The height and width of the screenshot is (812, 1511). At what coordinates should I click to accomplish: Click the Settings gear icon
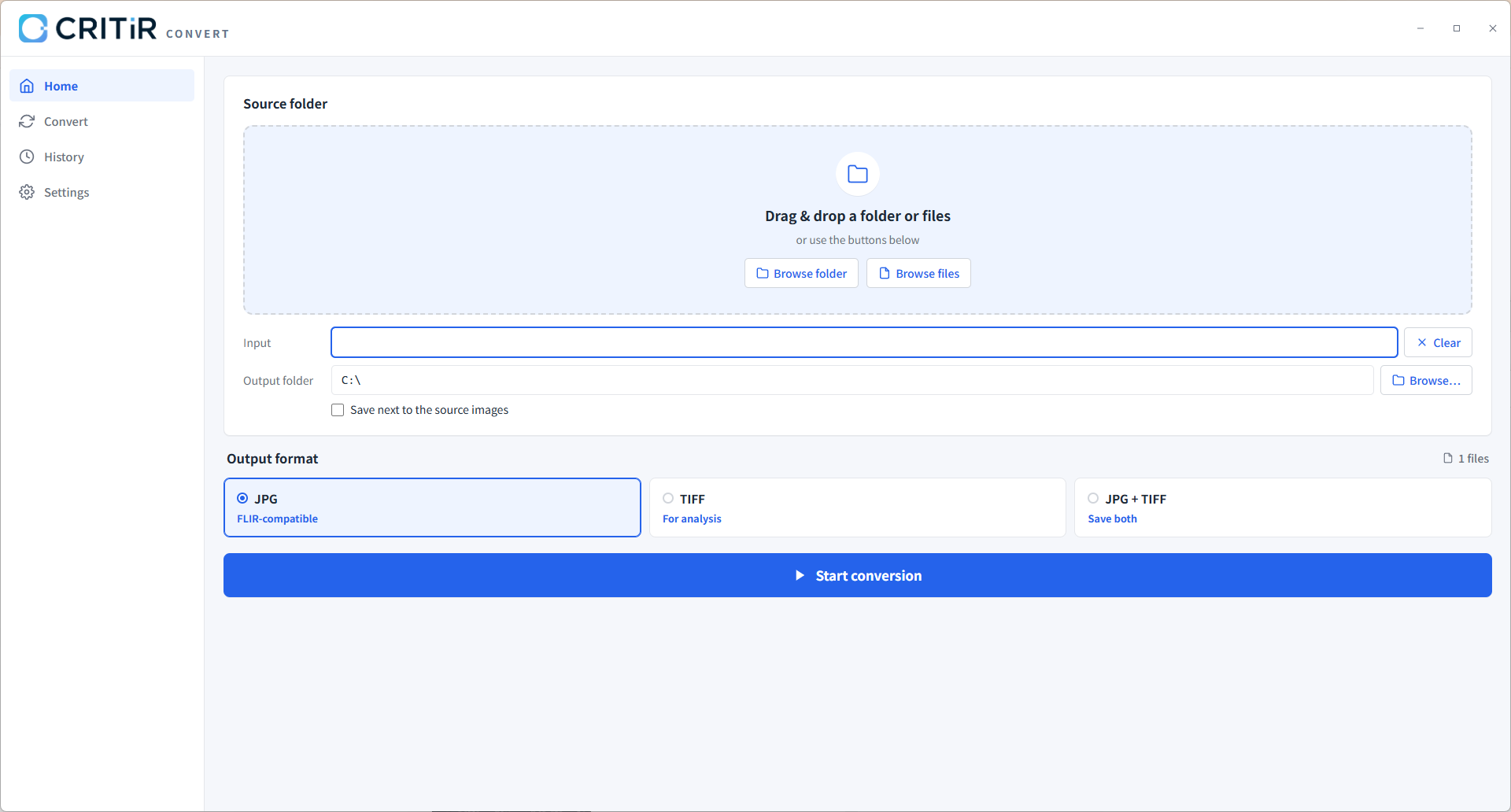click(x=27, y=192)
